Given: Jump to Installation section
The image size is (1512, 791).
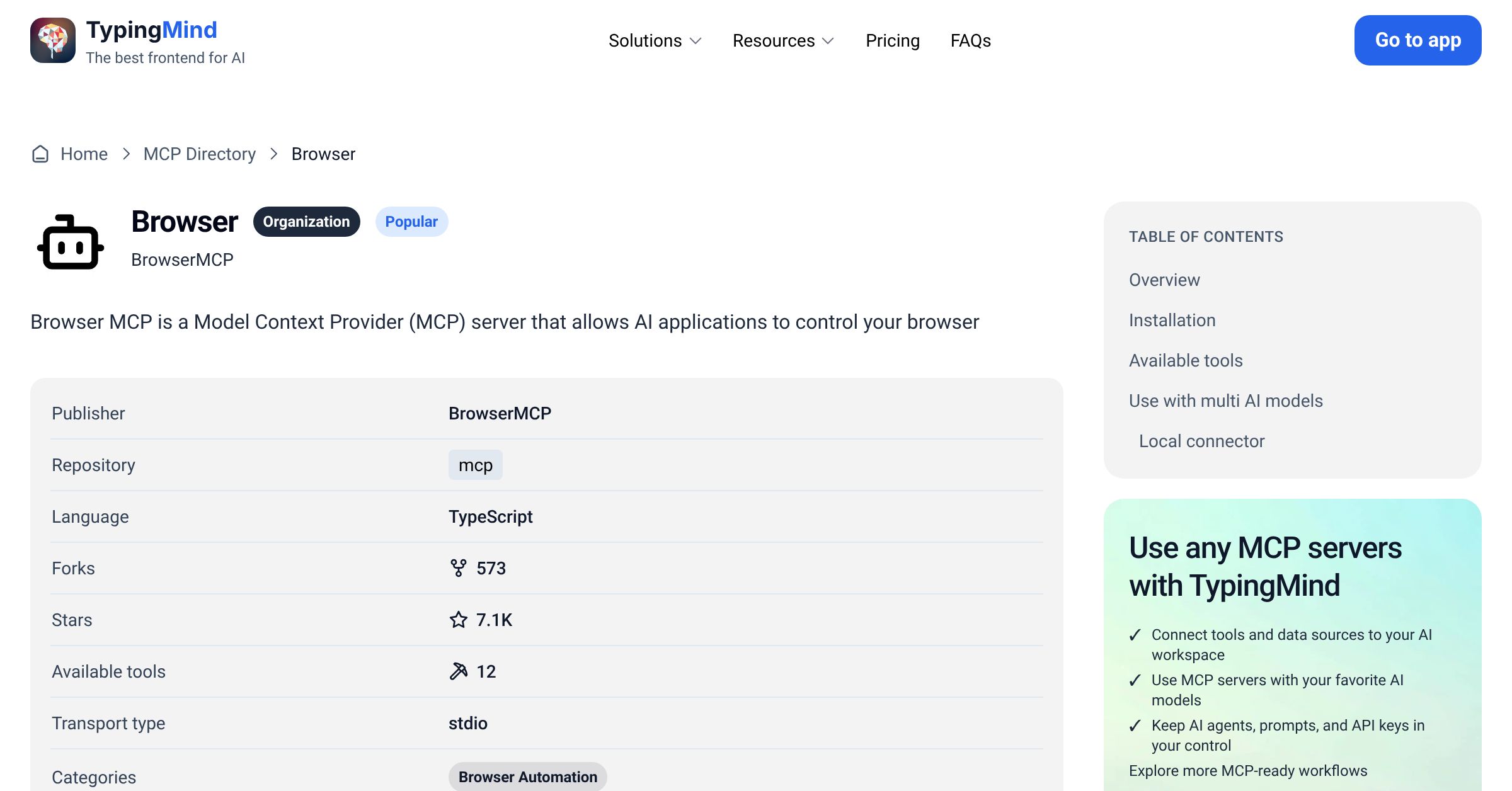Looking at the screenshot, I should [1172, 320].
